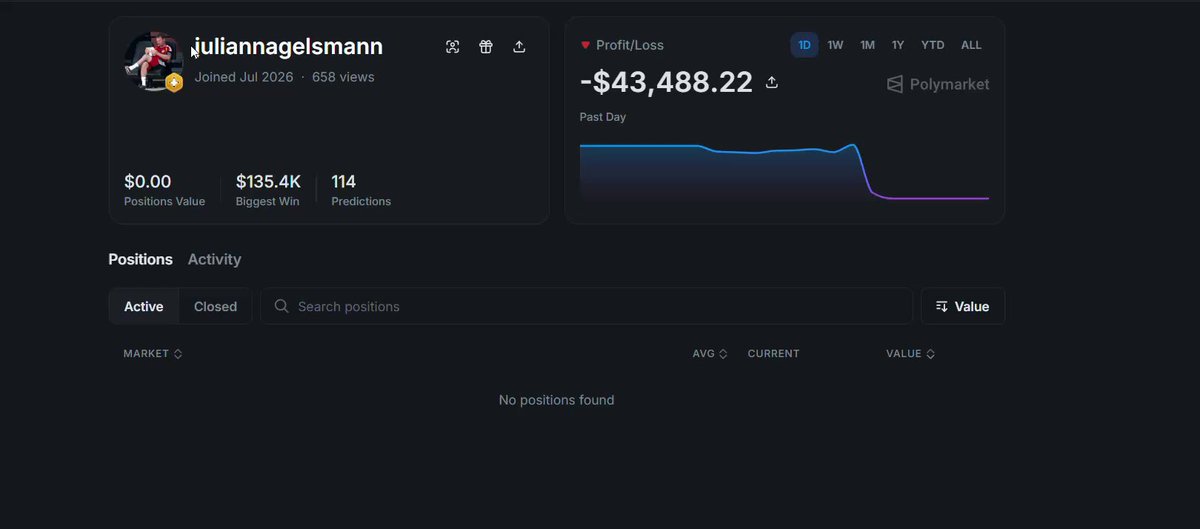Sort positions by MARKET column

coord(152,354)
